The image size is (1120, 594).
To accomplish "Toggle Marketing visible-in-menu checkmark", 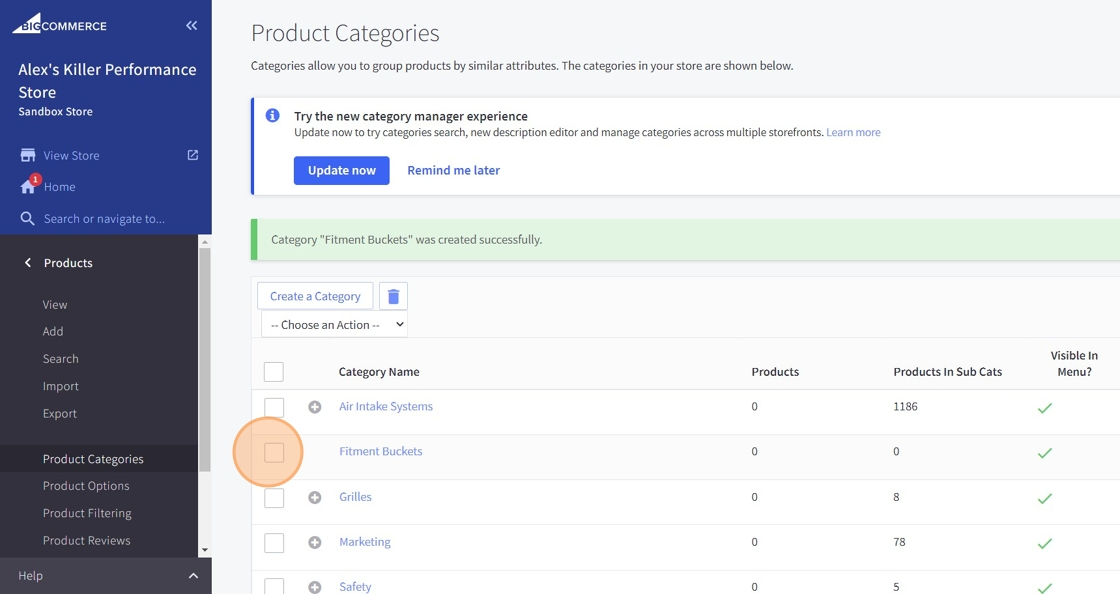I will pyautogui.click(x=1045, y=543).
